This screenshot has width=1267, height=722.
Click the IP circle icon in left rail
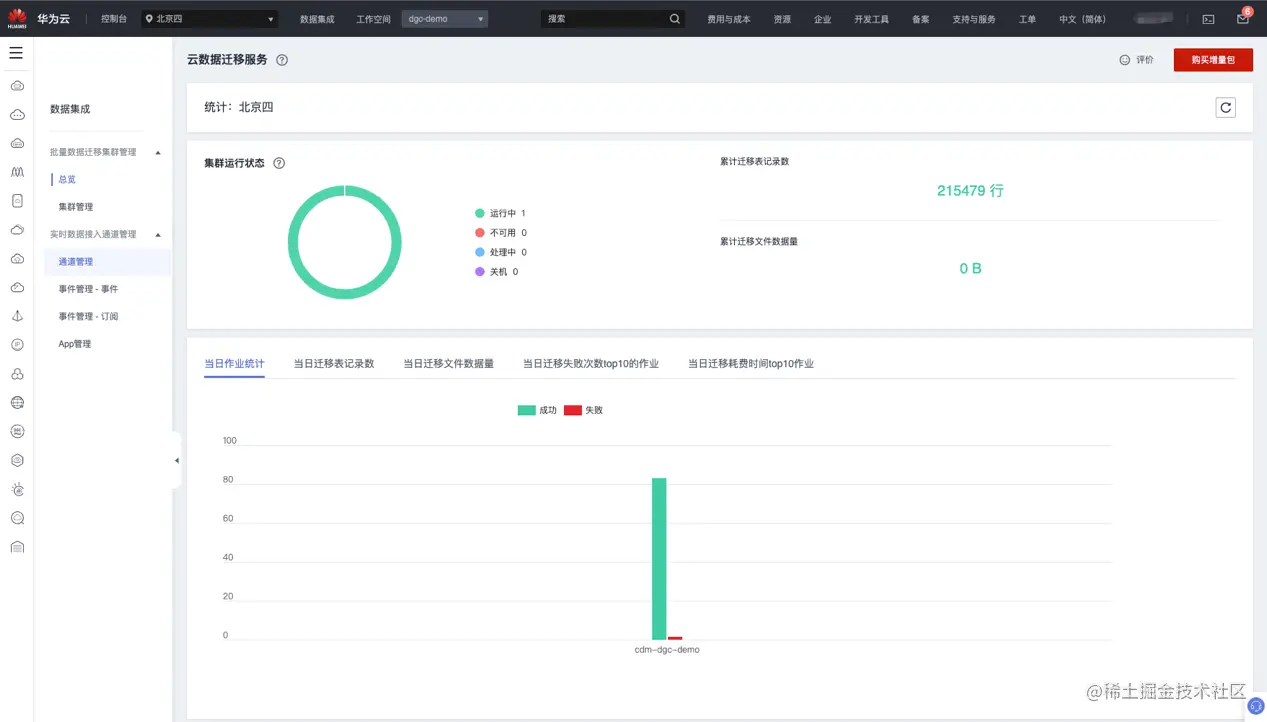pos(17,345)
